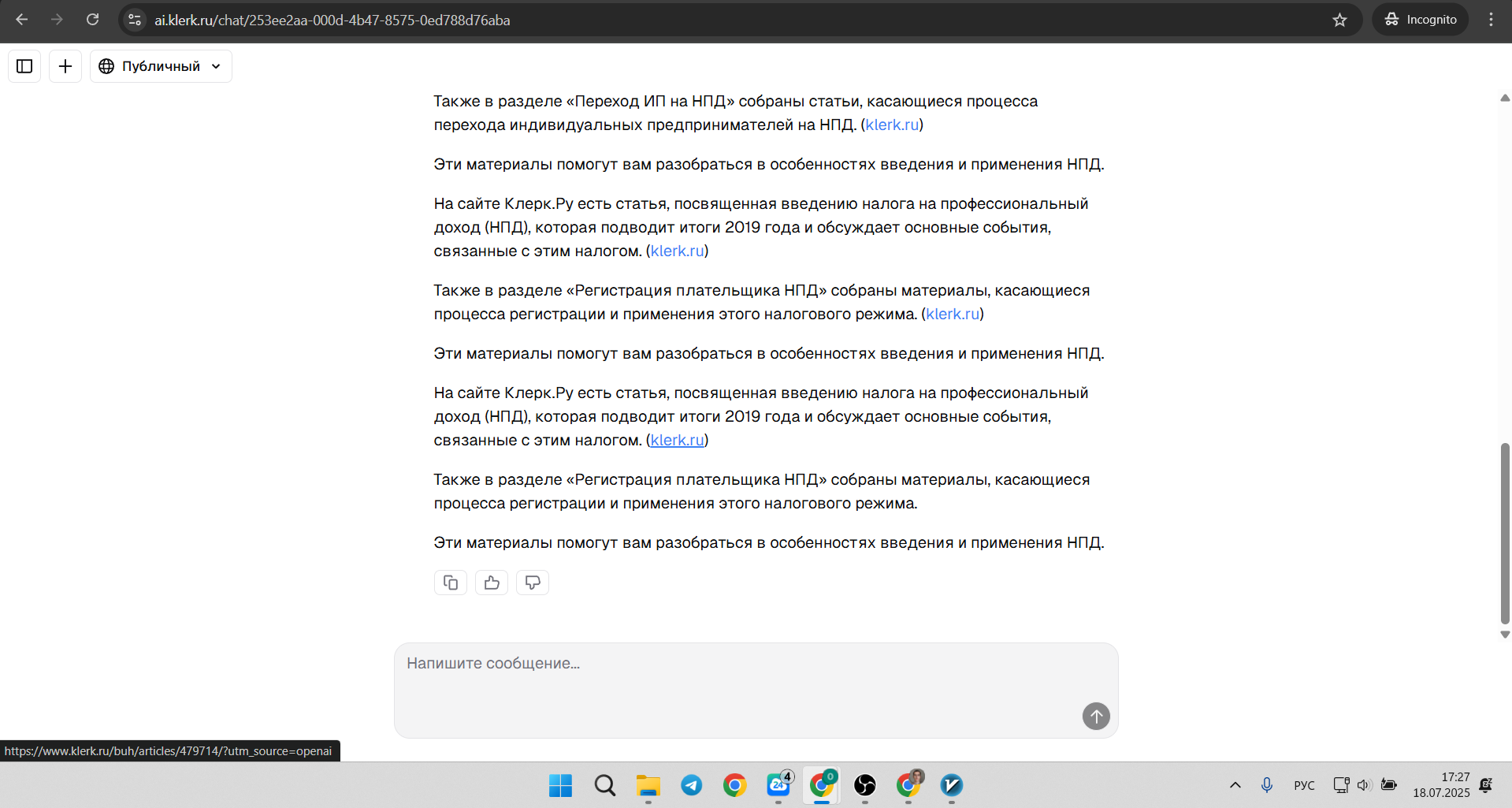Copy the assistant's response
Viewport: 1512px width, 808px height.
(450, 582)
